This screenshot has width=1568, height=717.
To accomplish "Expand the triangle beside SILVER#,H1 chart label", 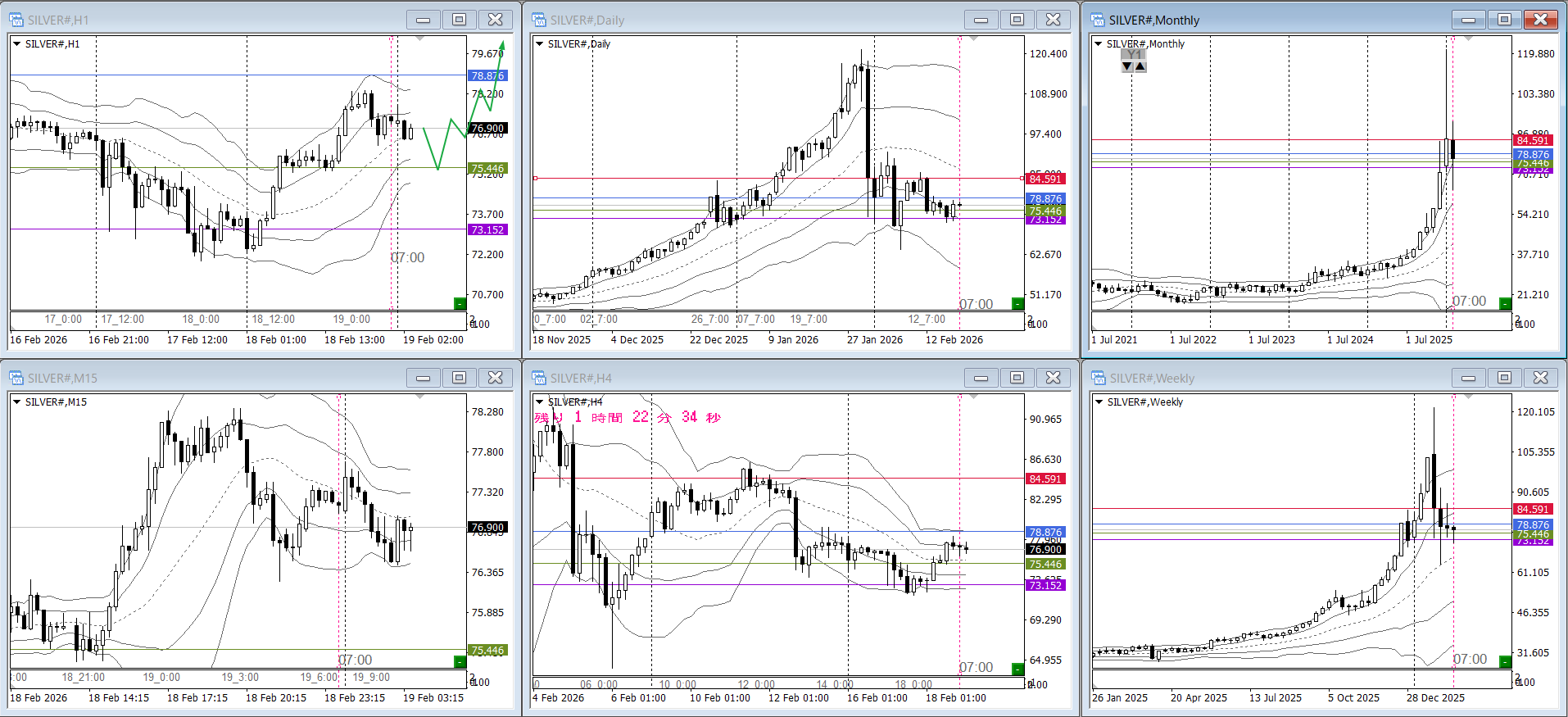I will pos(16,44).
